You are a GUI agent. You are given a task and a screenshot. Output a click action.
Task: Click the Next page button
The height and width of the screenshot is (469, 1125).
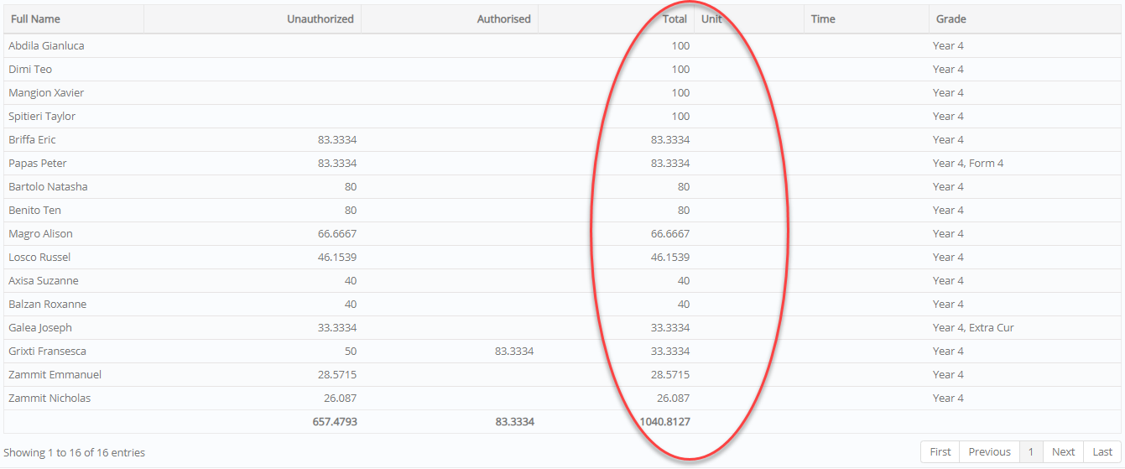[x=1063, y=452]
